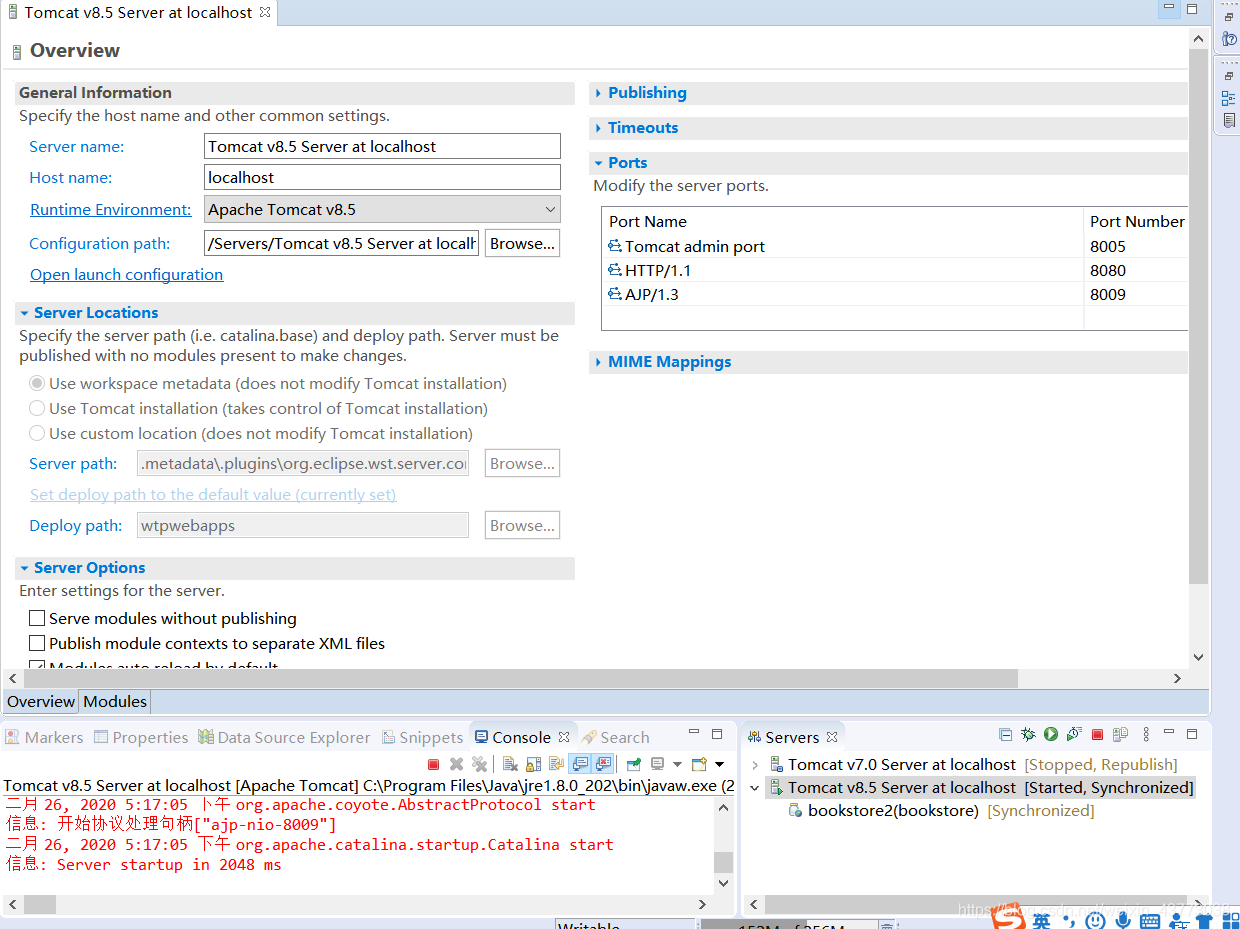Select Use custom location option

(x=37, y=433)
